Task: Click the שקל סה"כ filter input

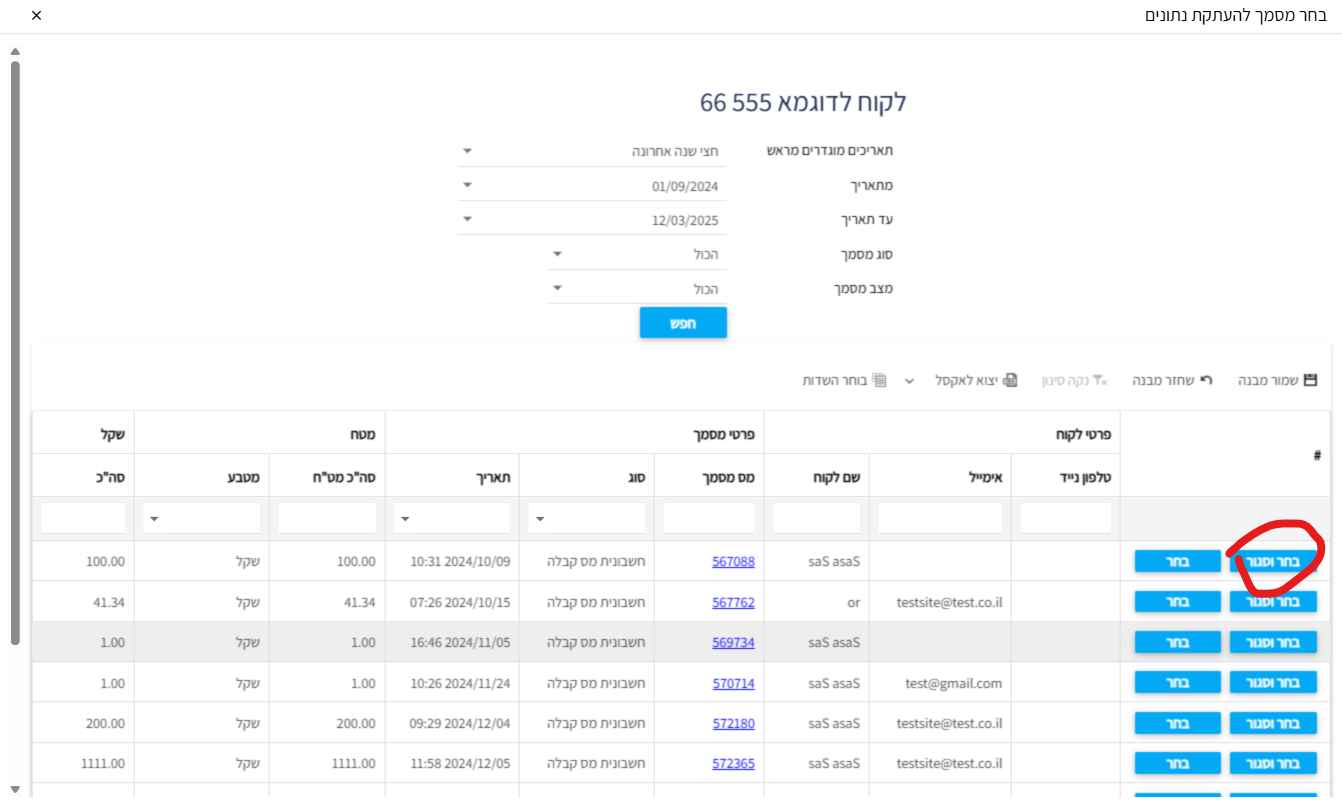Action: pos(83,518)
